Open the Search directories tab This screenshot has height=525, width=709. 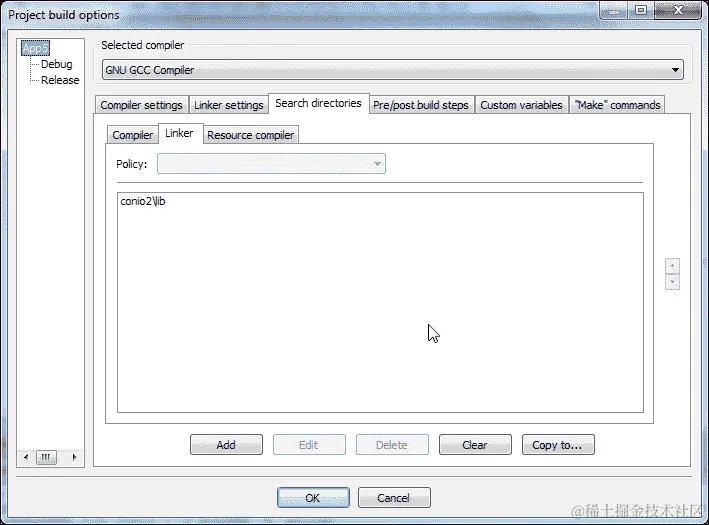coord(319,103)
